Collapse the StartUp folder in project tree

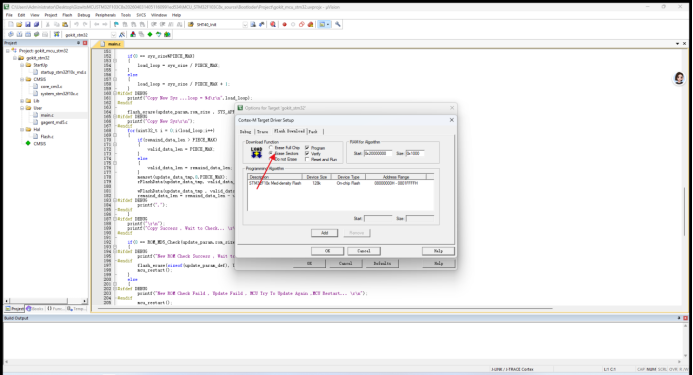pyautogui.click(x=22, y=65)
